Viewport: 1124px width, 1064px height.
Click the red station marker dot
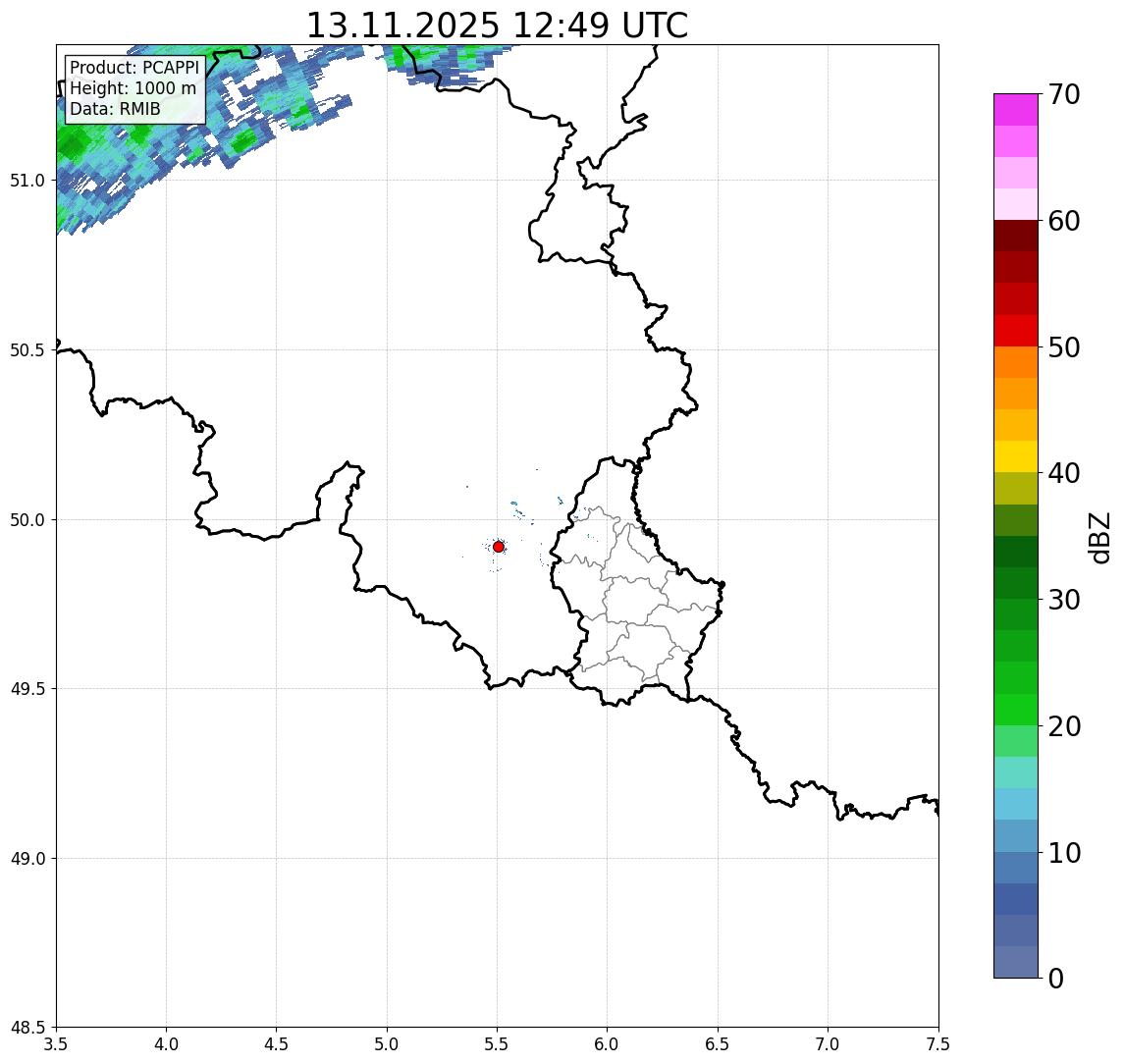click(x=499, y=547)
